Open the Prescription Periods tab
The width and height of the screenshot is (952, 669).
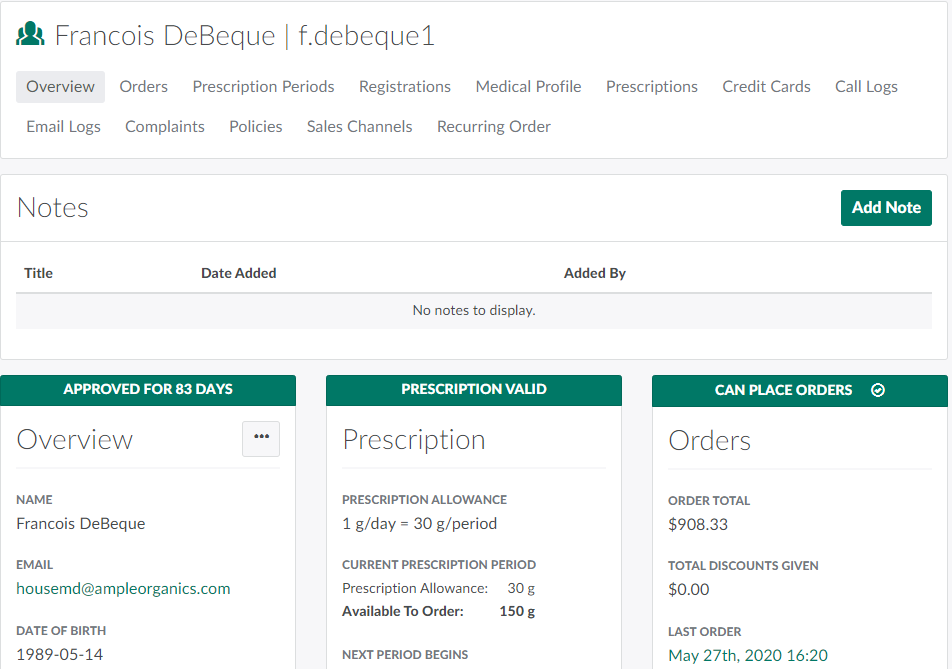(263, 87)
